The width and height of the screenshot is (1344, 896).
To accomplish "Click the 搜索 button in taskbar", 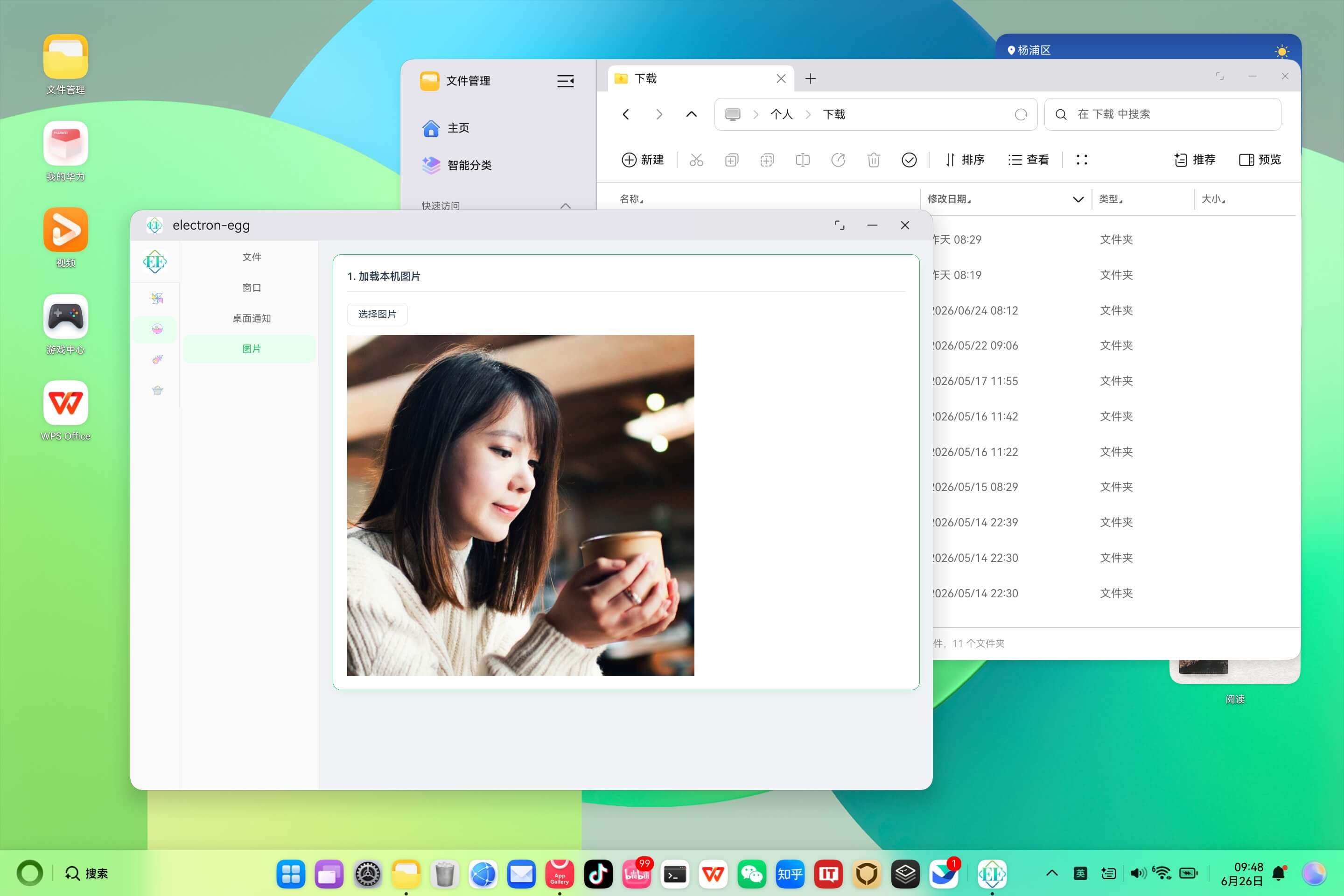I will [x=86, y=873].
